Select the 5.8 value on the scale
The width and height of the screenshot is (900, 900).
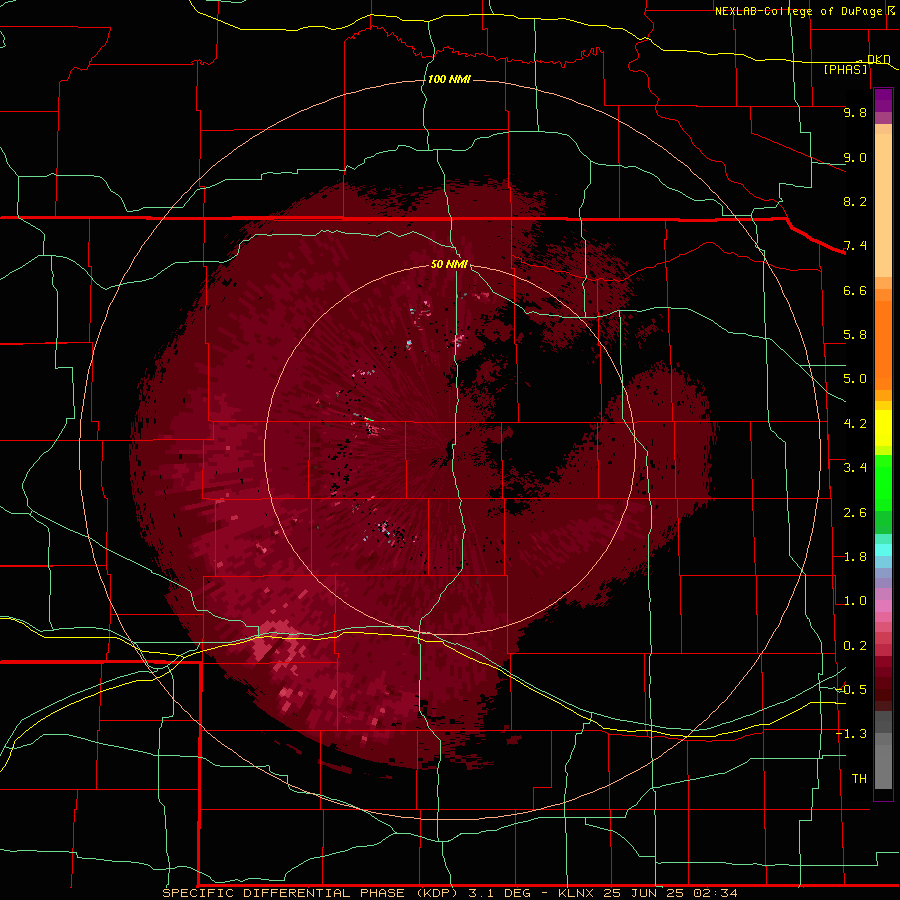click(x=855, y=335)
